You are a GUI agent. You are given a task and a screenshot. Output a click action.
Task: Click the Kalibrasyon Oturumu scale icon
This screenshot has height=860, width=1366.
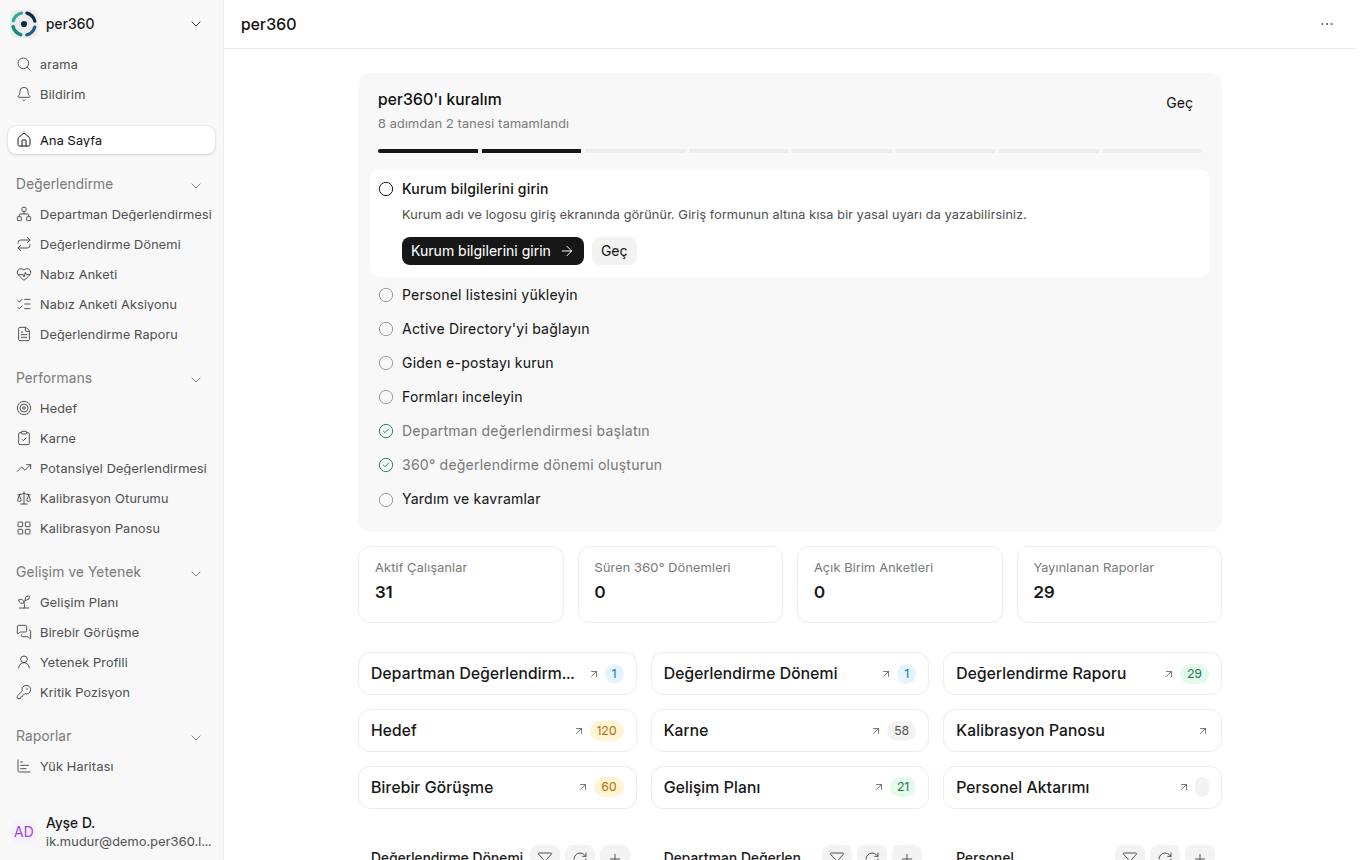pyautogui.click(x=25, y=499)
